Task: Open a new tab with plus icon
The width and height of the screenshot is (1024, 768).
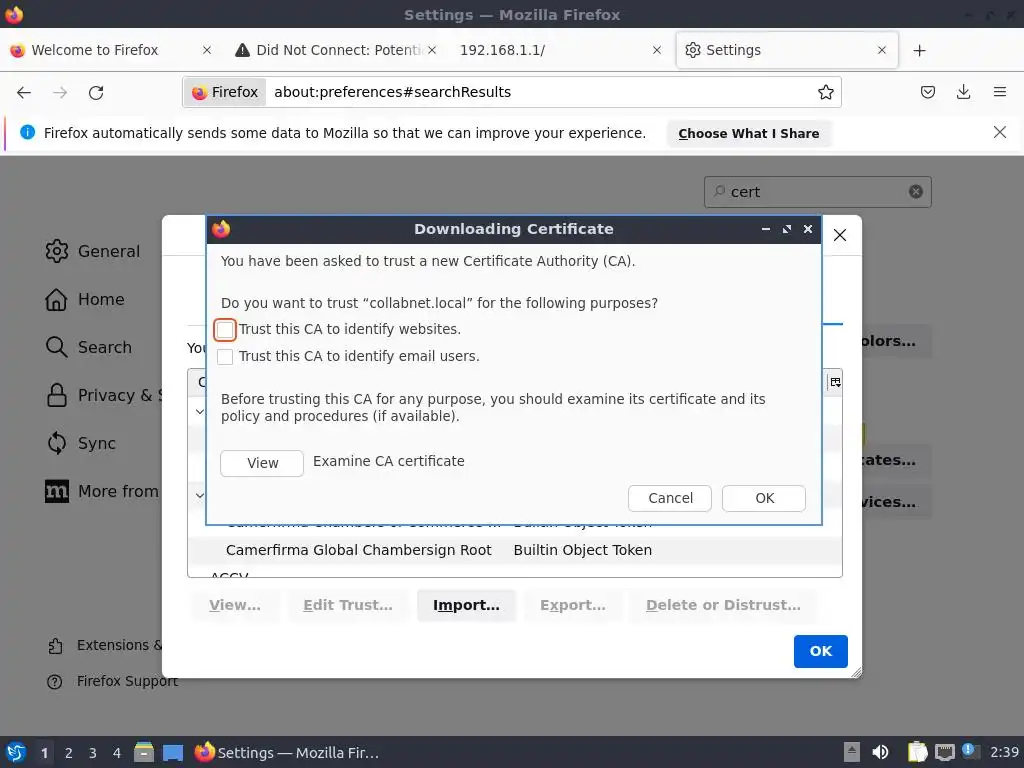Action: click(x=920, y=50)
